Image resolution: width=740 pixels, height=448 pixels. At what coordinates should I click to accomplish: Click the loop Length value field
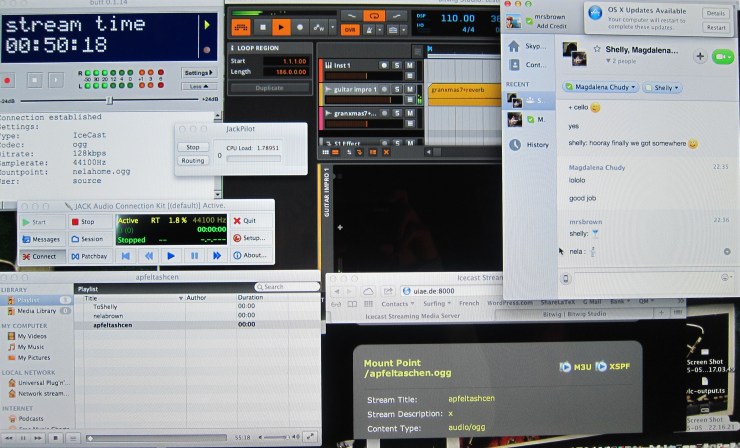[x=286, y=72]
